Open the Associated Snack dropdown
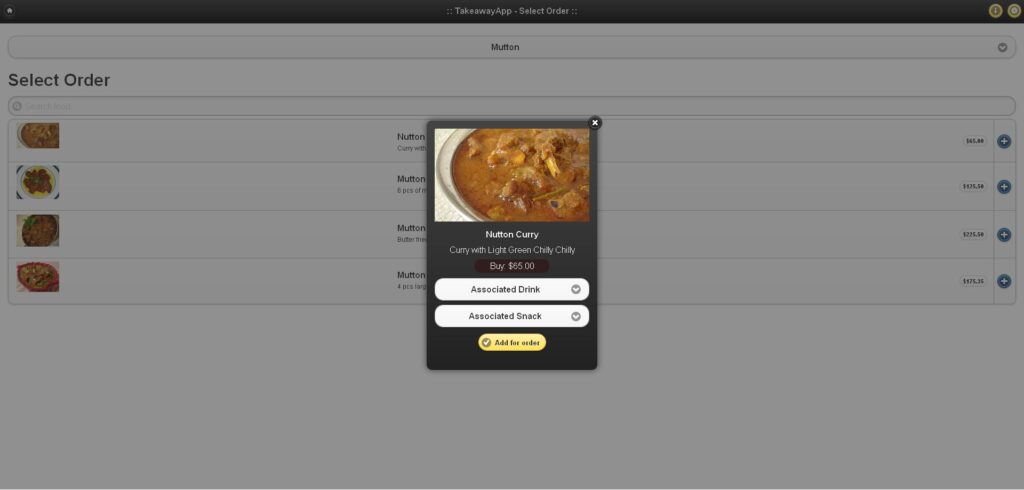This screenshot has width=1024, height=490. coord(511,316)
